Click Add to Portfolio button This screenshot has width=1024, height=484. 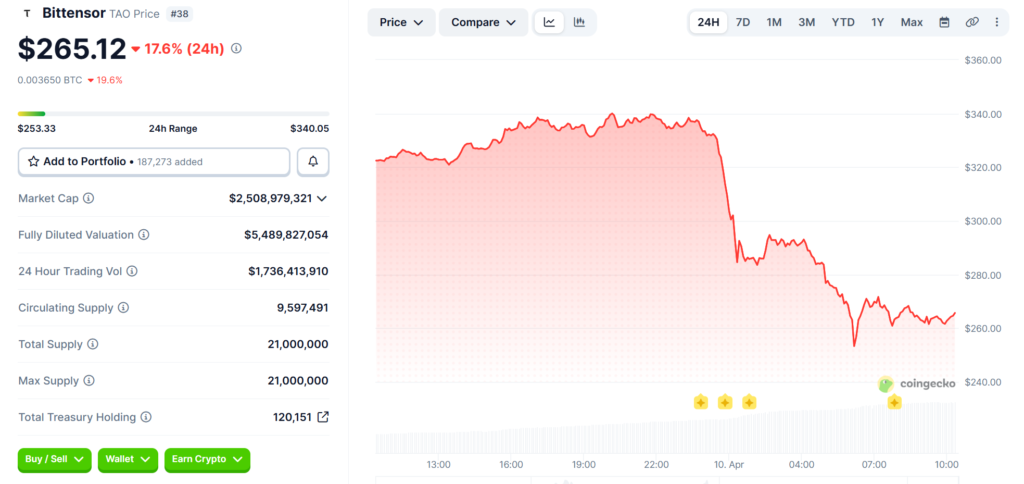(x=154, y=161)
